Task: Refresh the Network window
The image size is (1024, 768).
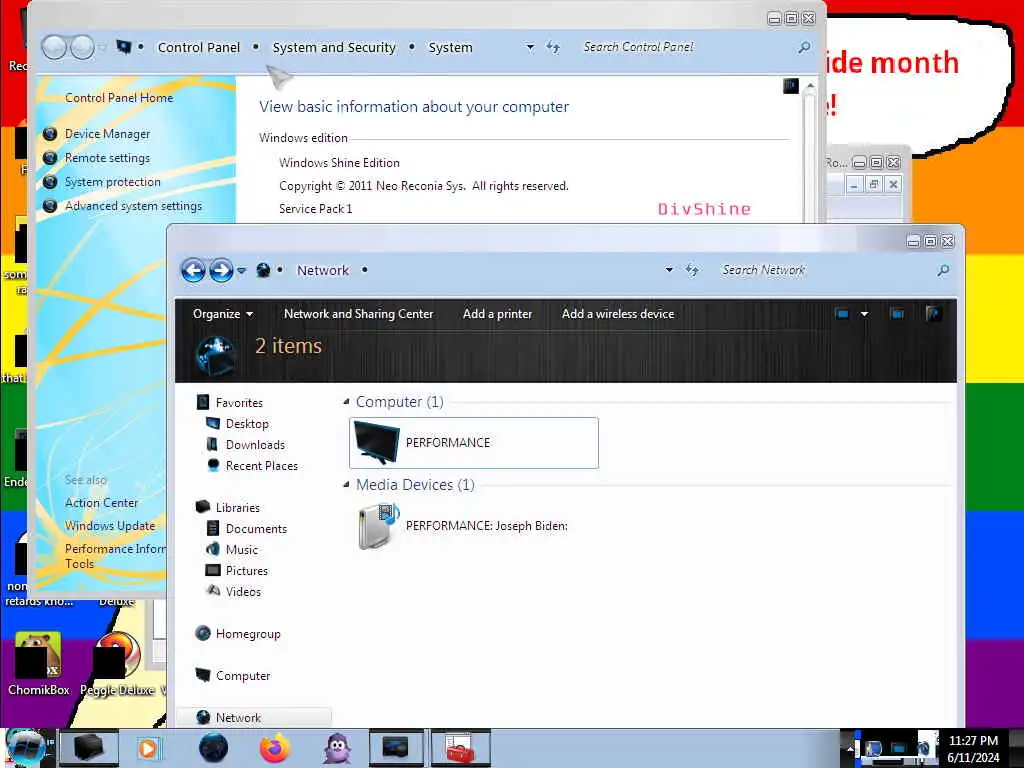Action: point(692,270)
